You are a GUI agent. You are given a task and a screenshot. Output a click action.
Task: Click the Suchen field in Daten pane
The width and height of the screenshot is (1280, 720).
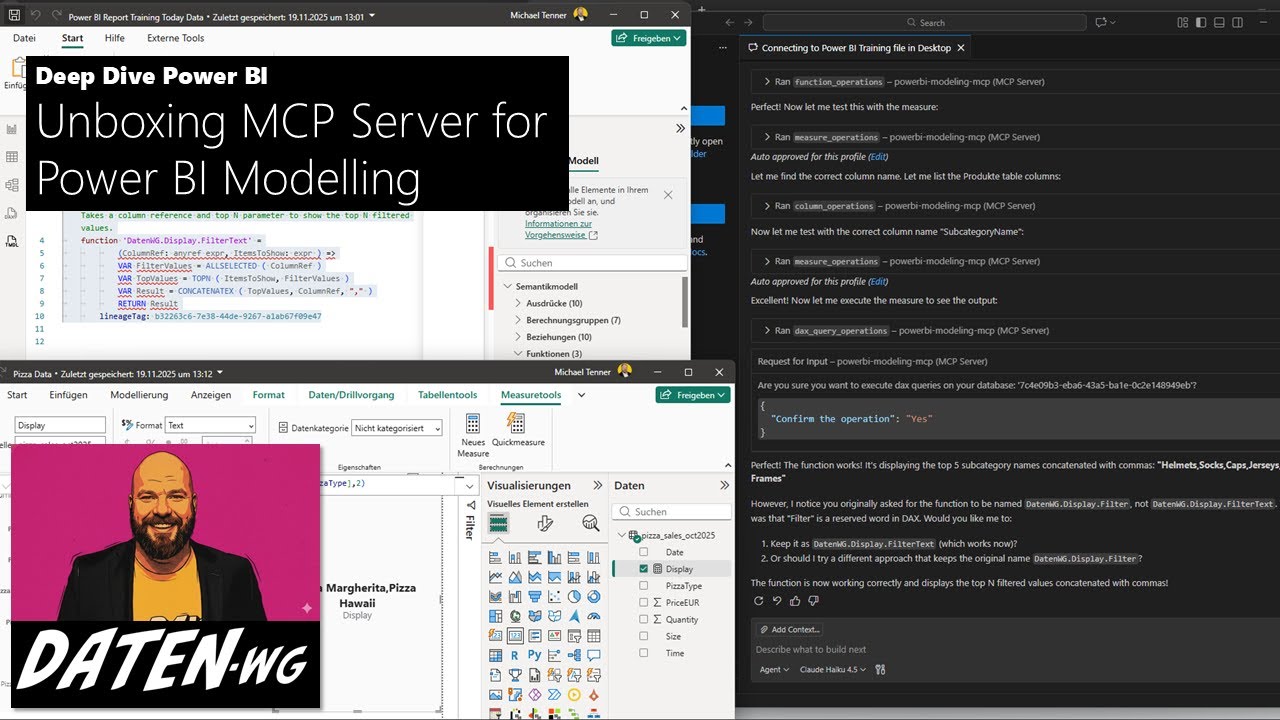pyautogui.click(x=673, y=511)
